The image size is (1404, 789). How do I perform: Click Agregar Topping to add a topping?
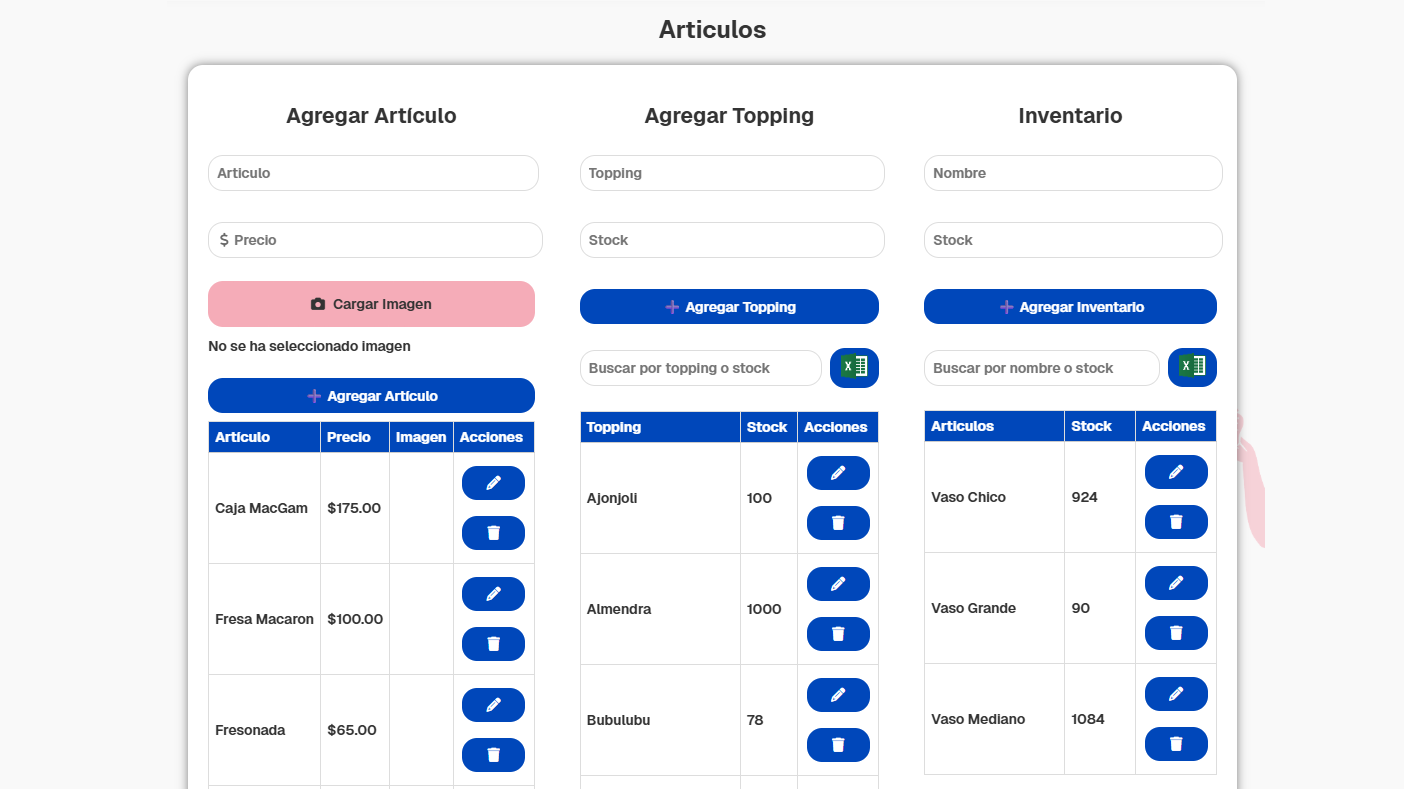(729, 306)
